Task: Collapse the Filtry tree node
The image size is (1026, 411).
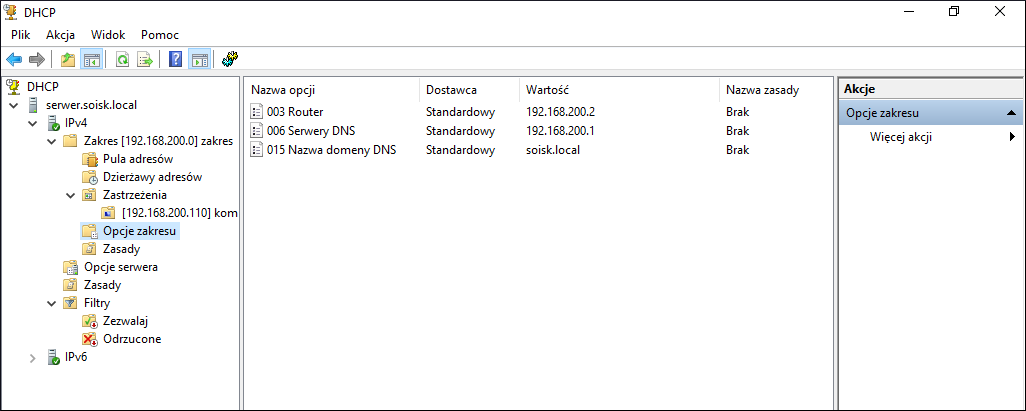Action: click(x=52, y=304)
